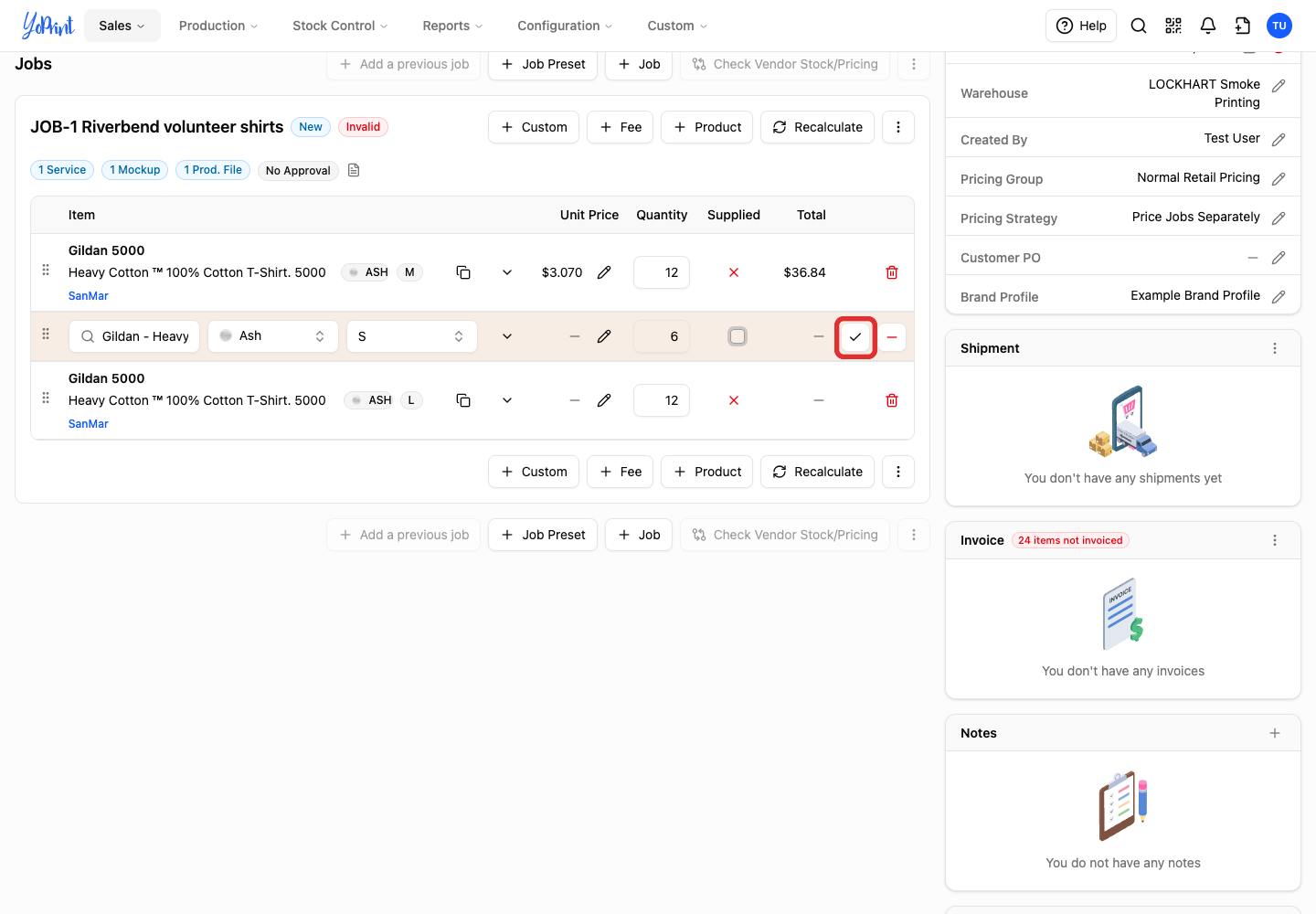Toggle Supplied X mark for ASH L row

coord(734,400)
